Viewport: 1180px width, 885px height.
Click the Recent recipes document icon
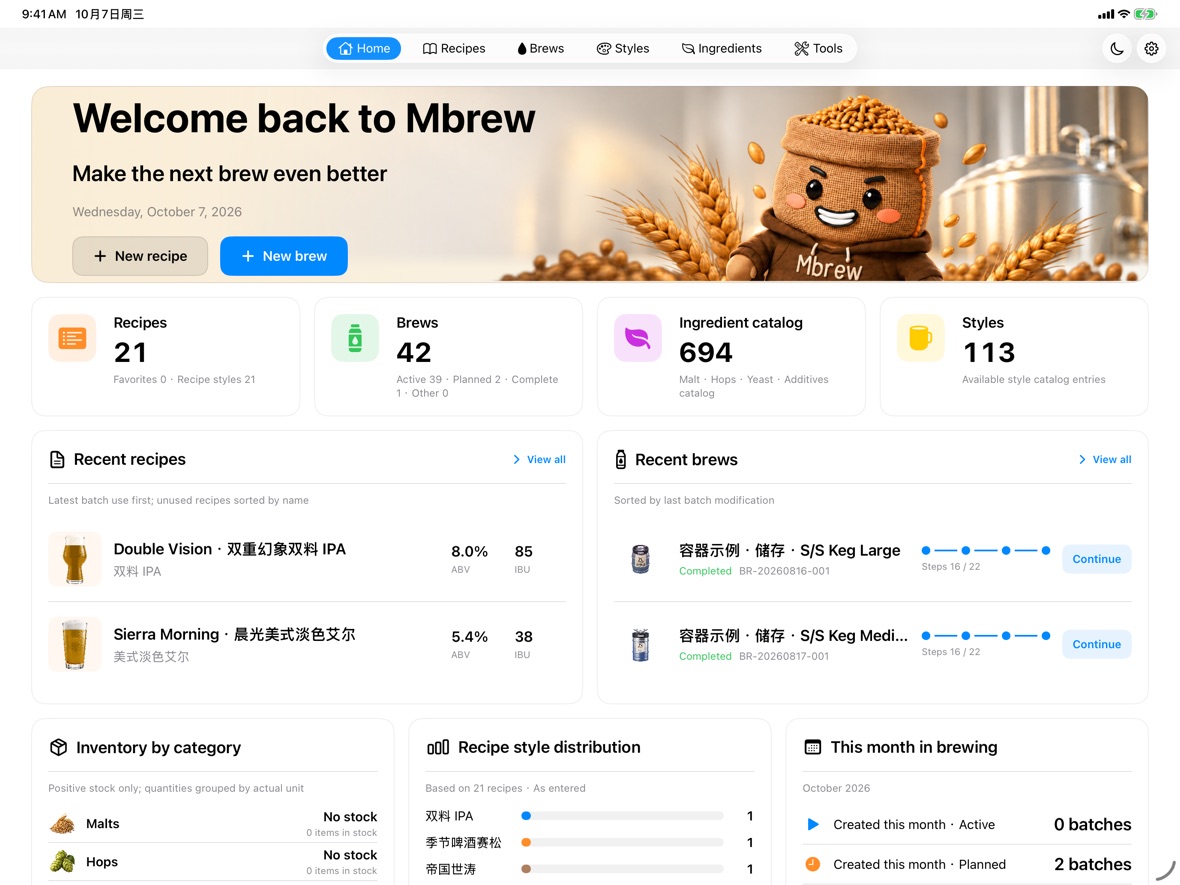57,459
